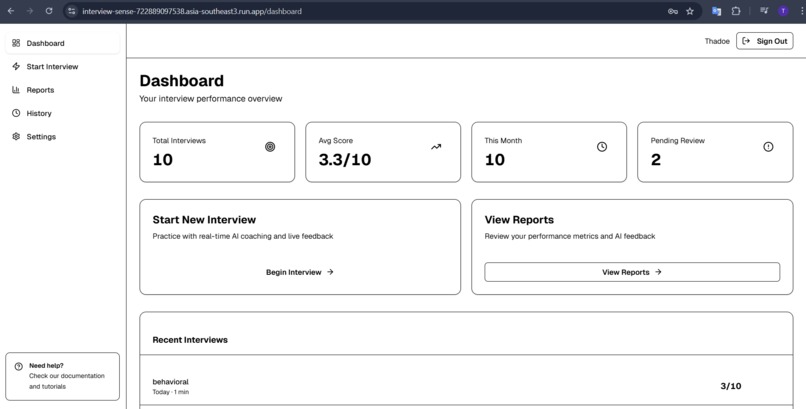Viewport: 806px width, 409px height.
Task: Click the Settings gear icon
Action: tap(16, 137)
